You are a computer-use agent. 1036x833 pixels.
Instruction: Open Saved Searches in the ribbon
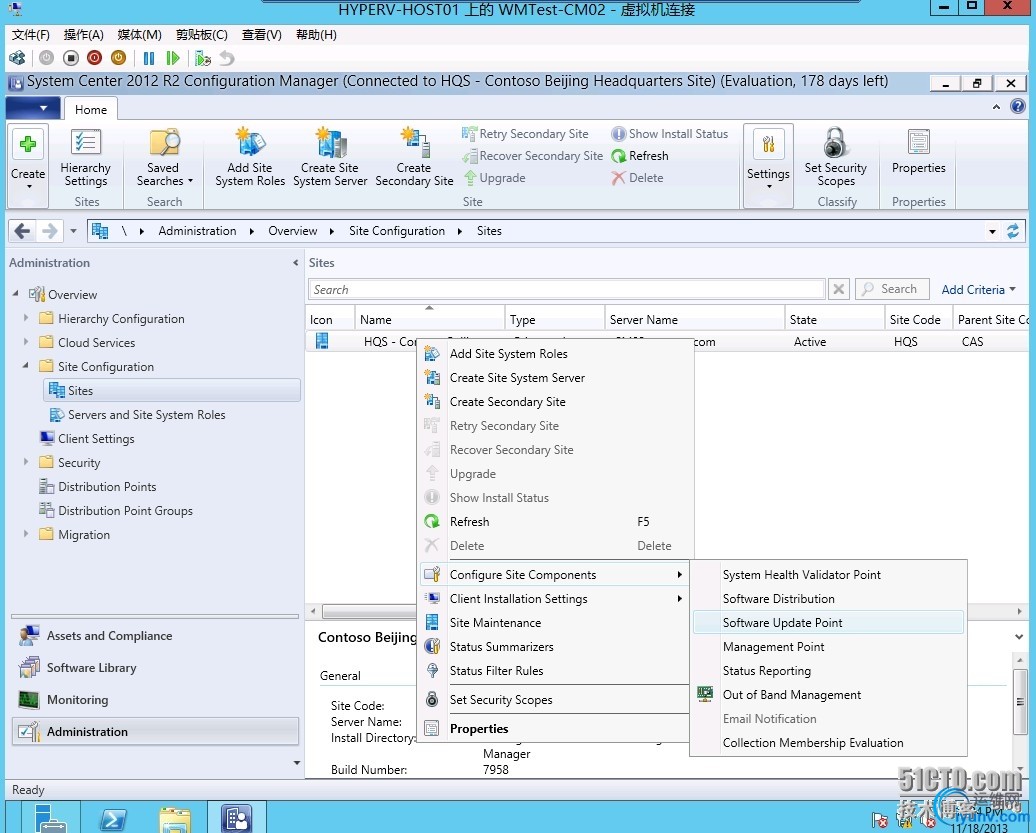(165, 158)
